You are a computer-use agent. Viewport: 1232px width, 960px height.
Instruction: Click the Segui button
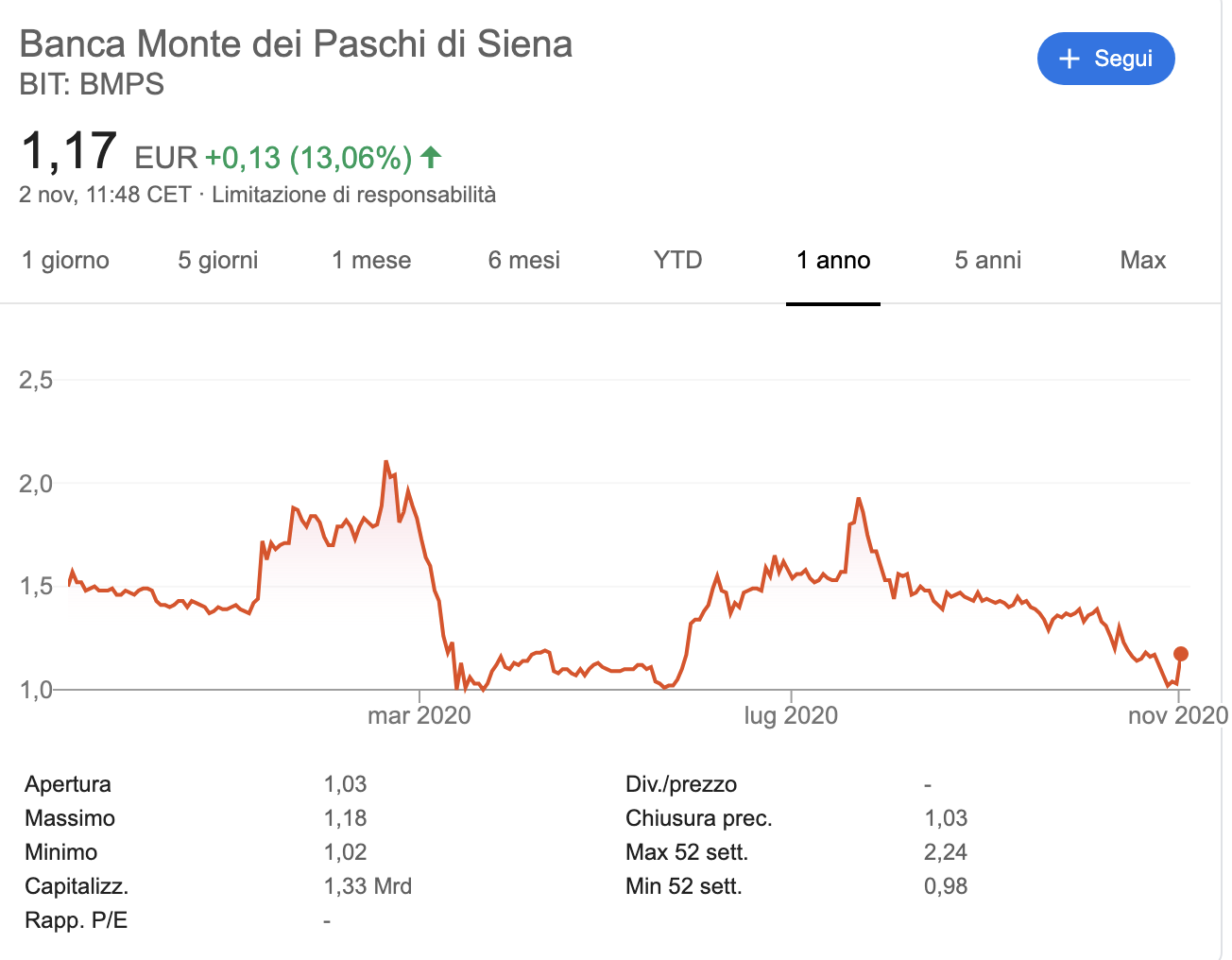[1105, 59]
